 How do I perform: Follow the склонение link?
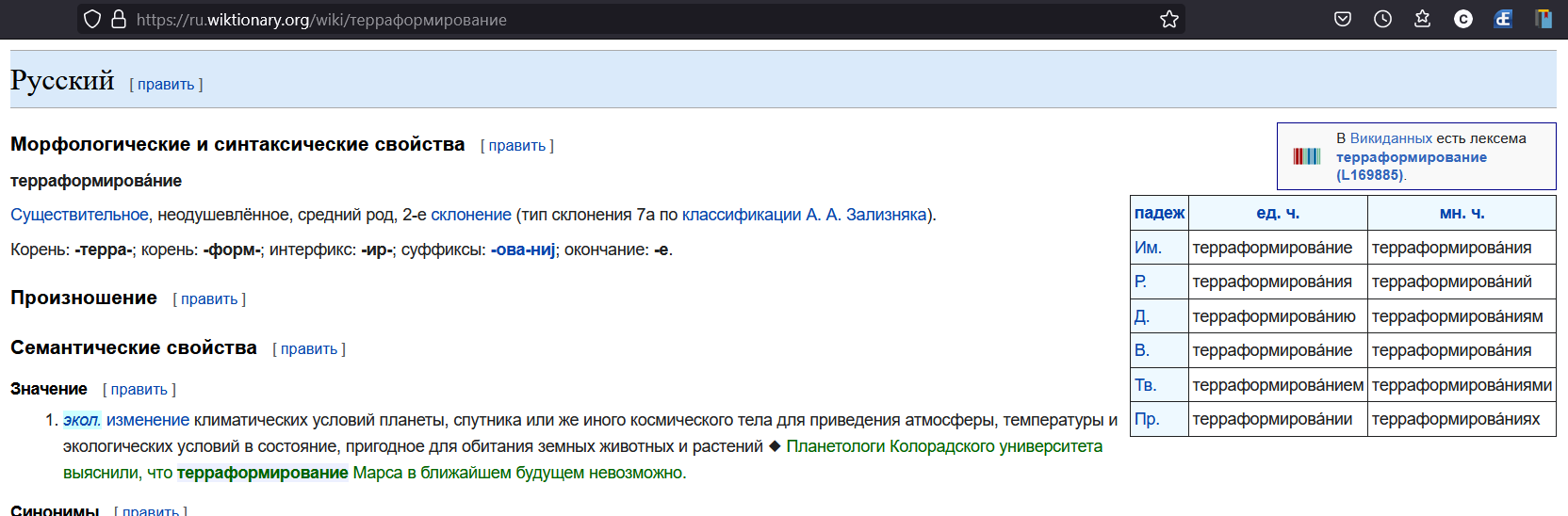click(x=471, y=215)
